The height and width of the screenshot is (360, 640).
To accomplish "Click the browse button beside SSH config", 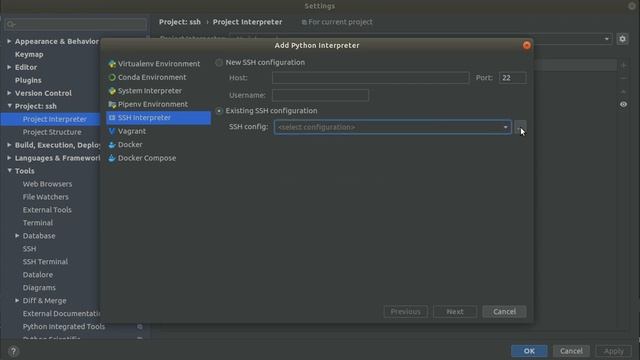I will [x=520, y=127].
